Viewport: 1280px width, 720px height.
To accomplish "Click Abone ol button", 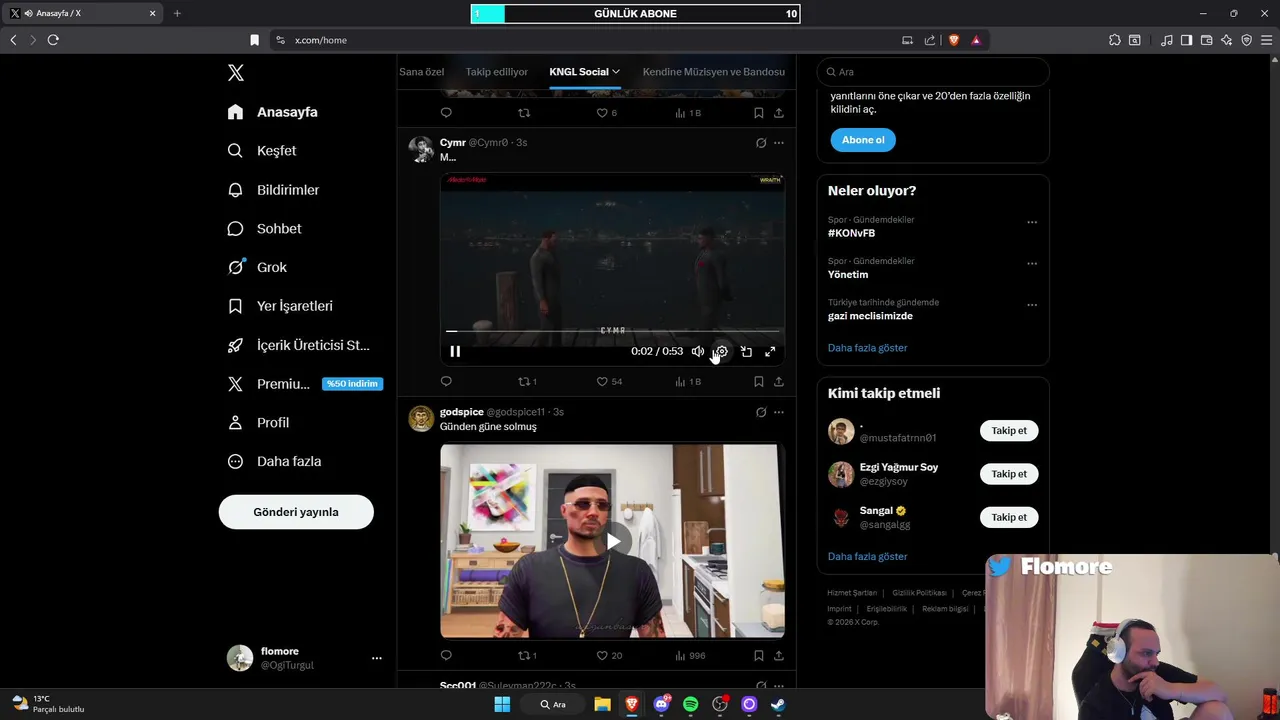I will click(x=863, y=140).
